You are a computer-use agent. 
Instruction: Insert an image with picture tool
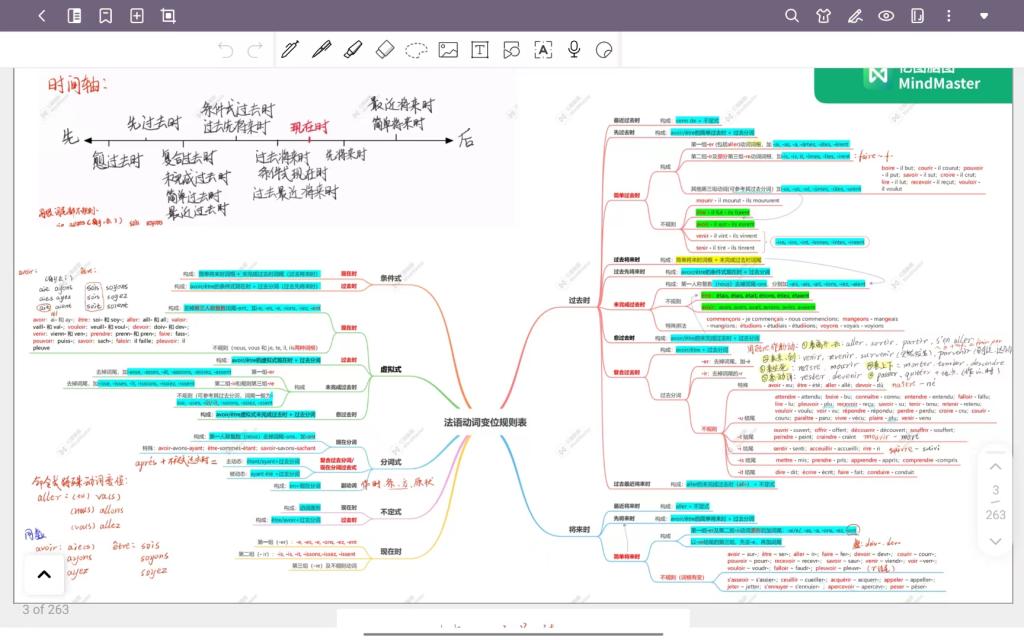(x=448, y=49)
